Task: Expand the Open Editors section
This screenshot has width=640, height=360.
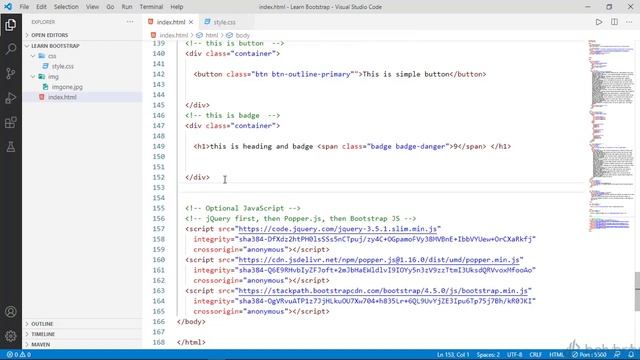Action: 49,35
